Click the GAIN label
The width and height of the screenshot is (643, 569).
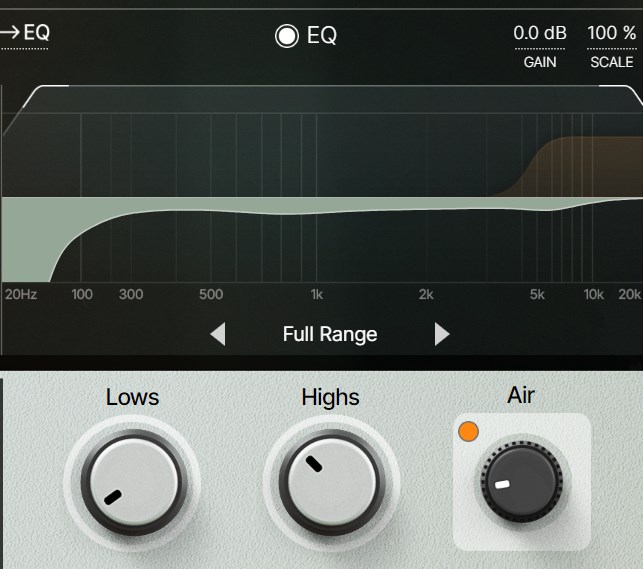540,62
